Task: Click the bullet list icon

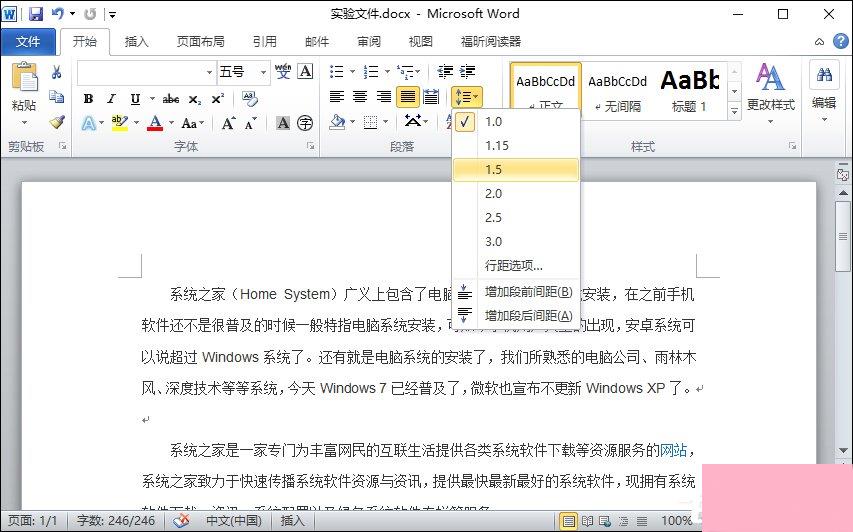Action: pyautogui.click(x=337, y=72)
